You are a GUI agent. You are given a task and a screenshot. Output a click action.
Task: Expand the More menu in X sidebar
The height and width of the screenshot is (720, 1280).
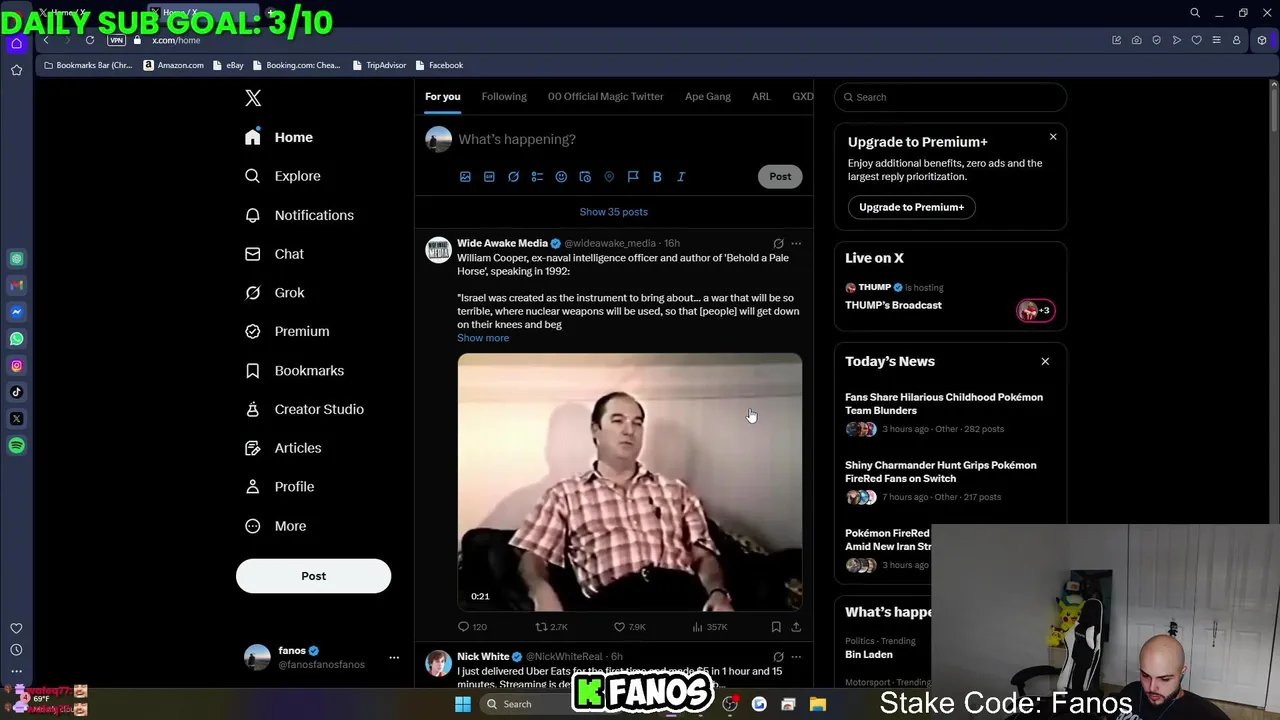(x=276, y=526)
